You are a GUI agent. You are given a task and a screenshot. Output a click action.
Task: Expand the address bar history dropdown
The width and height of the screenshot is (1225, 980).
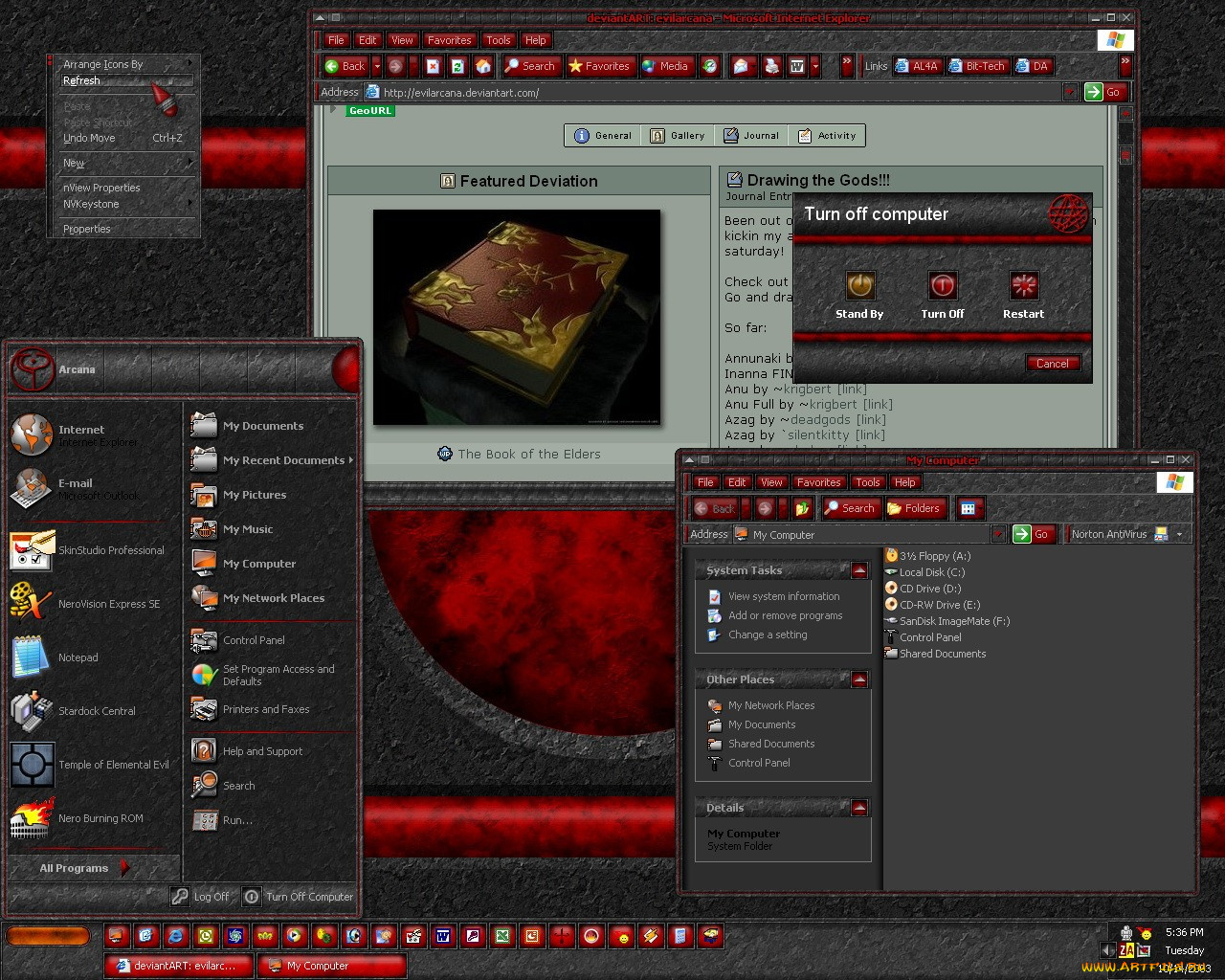[x=1070, y=92]
